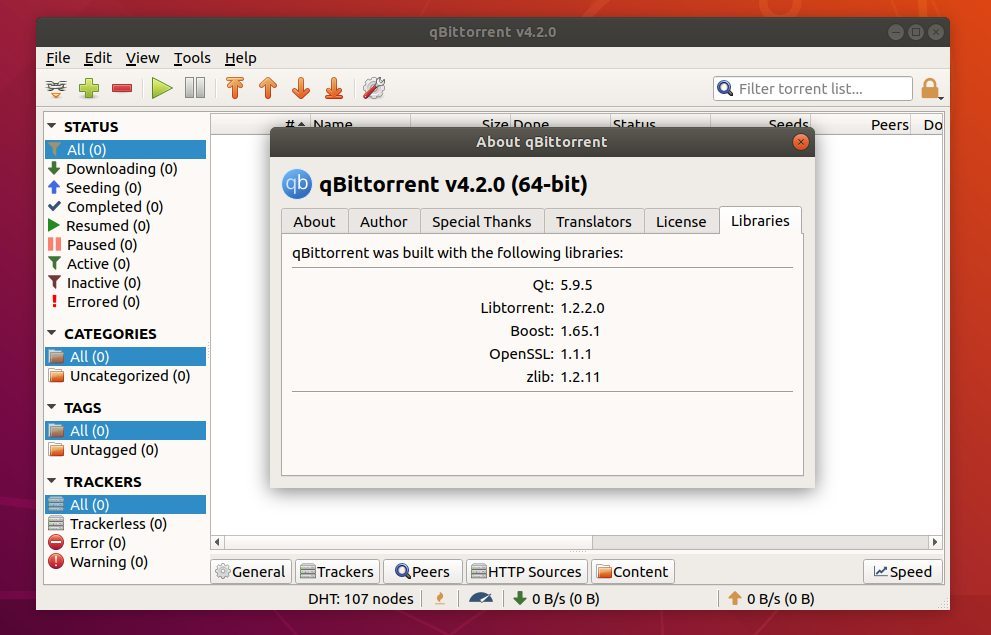991x635 pixels.
Task: Click download speed 0 B/s in status bar
Action: tap(556, 598)
